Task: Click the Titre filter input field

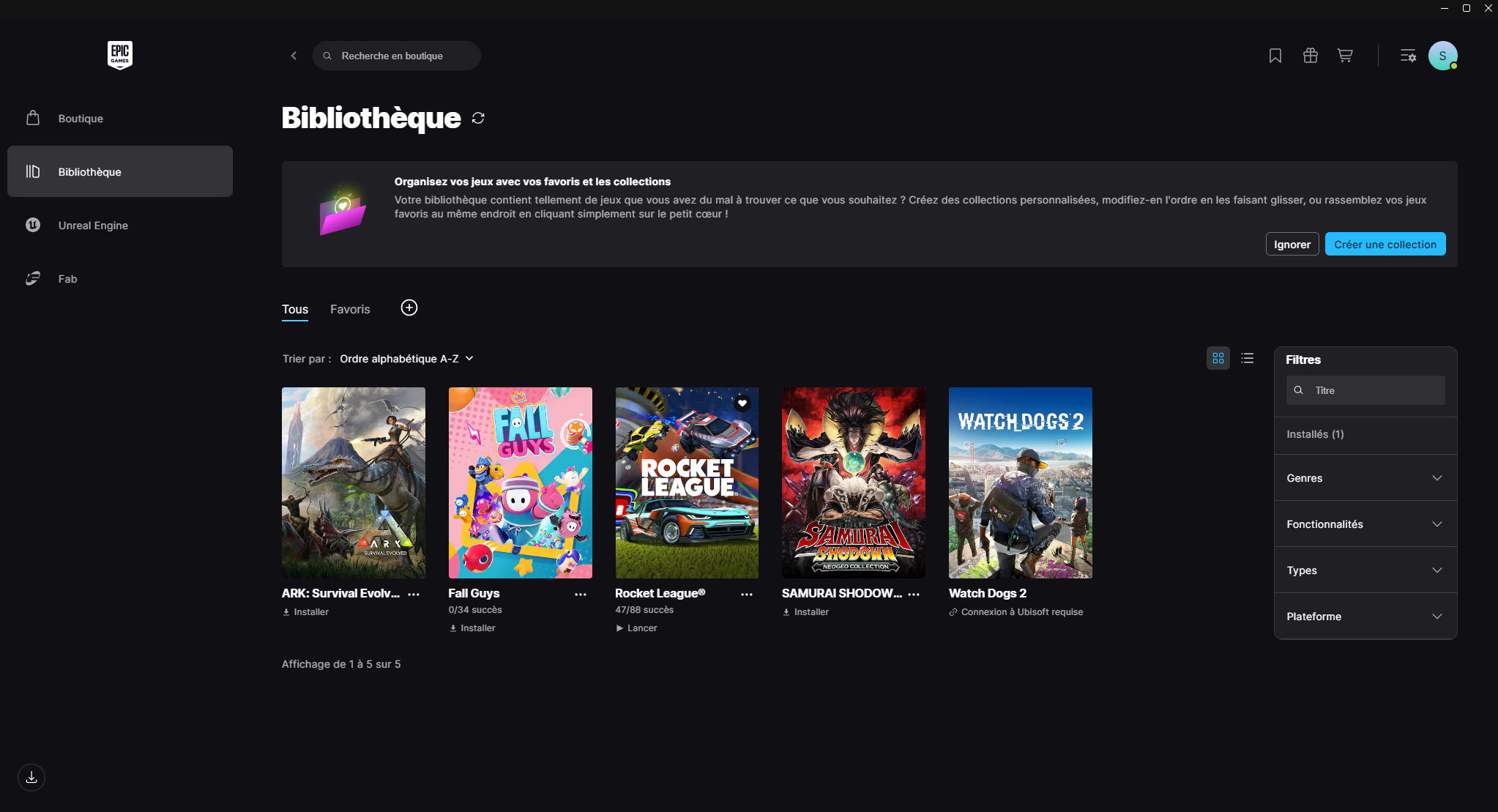Action: 1365,390
